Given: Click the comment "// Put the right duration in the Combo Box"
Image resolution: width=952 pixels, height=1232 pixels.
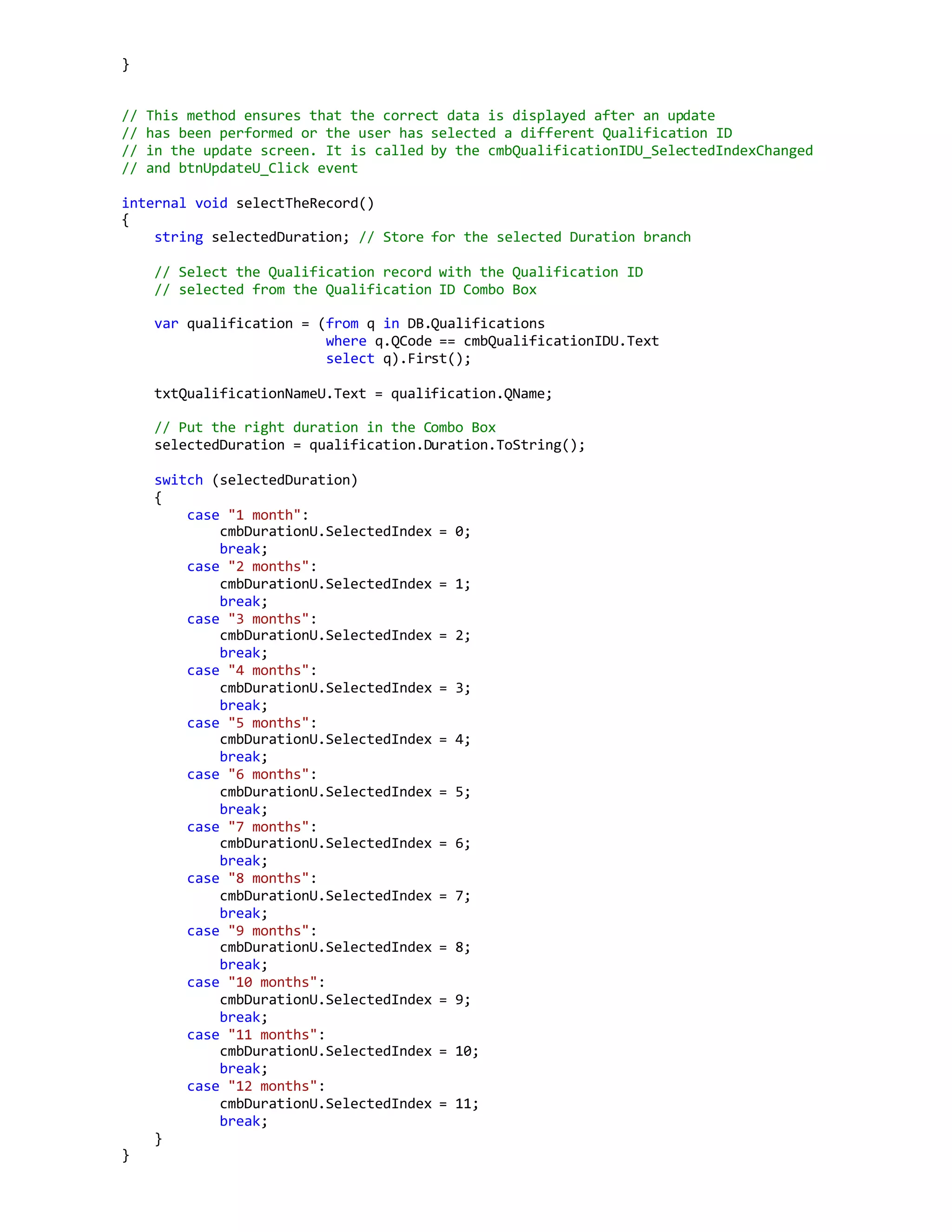Looking at the screenshot, I should click(325, 427).
